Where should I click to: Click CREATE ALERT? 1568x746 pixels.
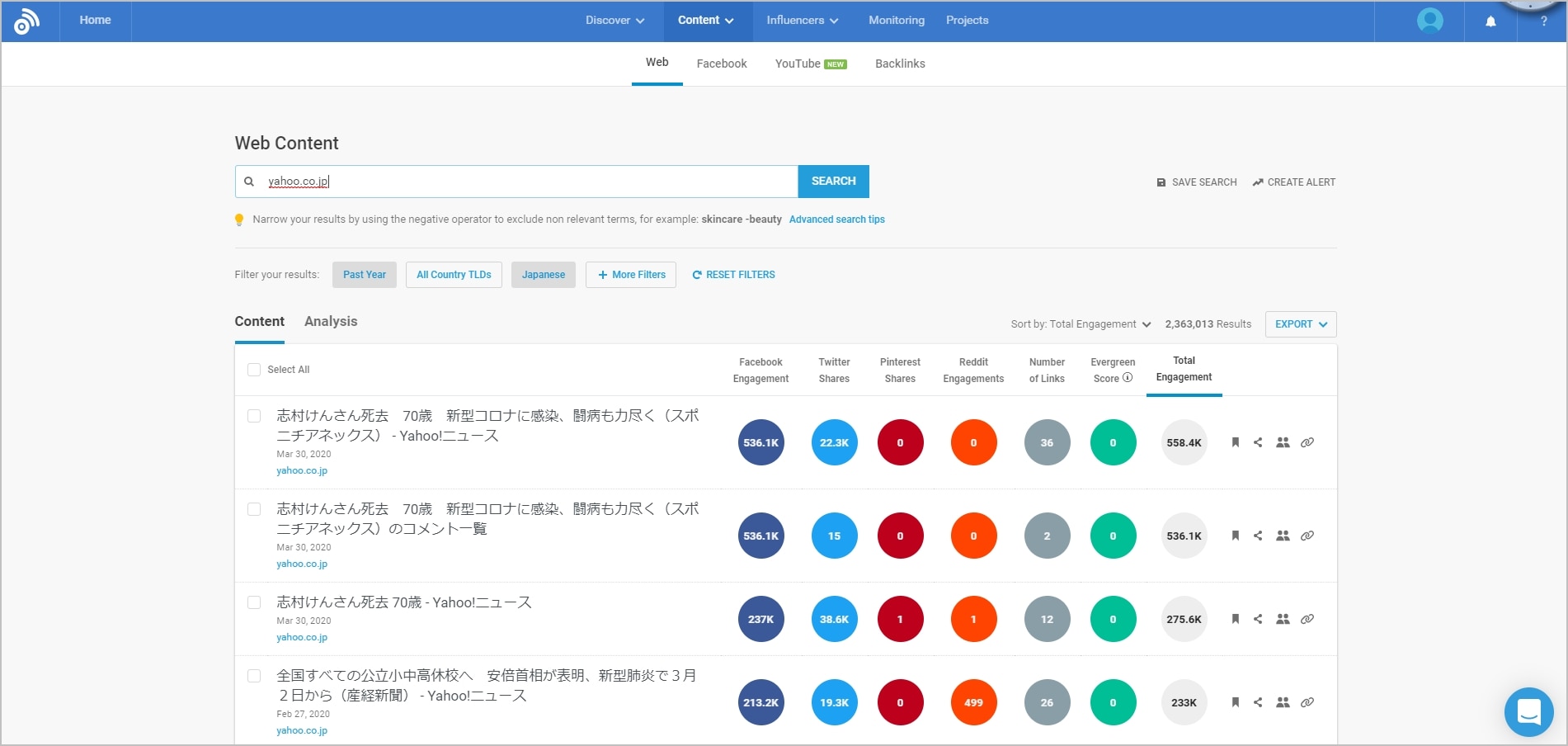(x=1294, y=182)
